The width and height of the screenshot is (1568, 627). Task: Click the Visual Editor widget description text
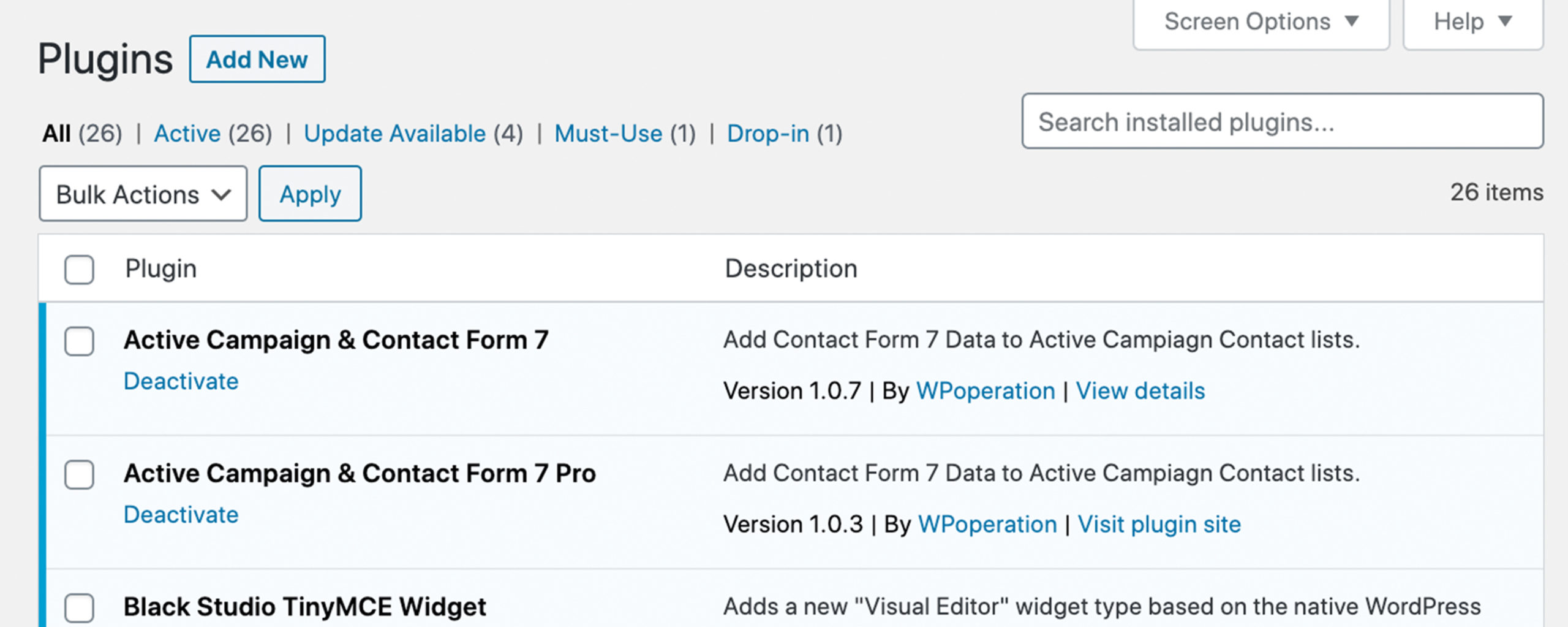point(1102,607)
